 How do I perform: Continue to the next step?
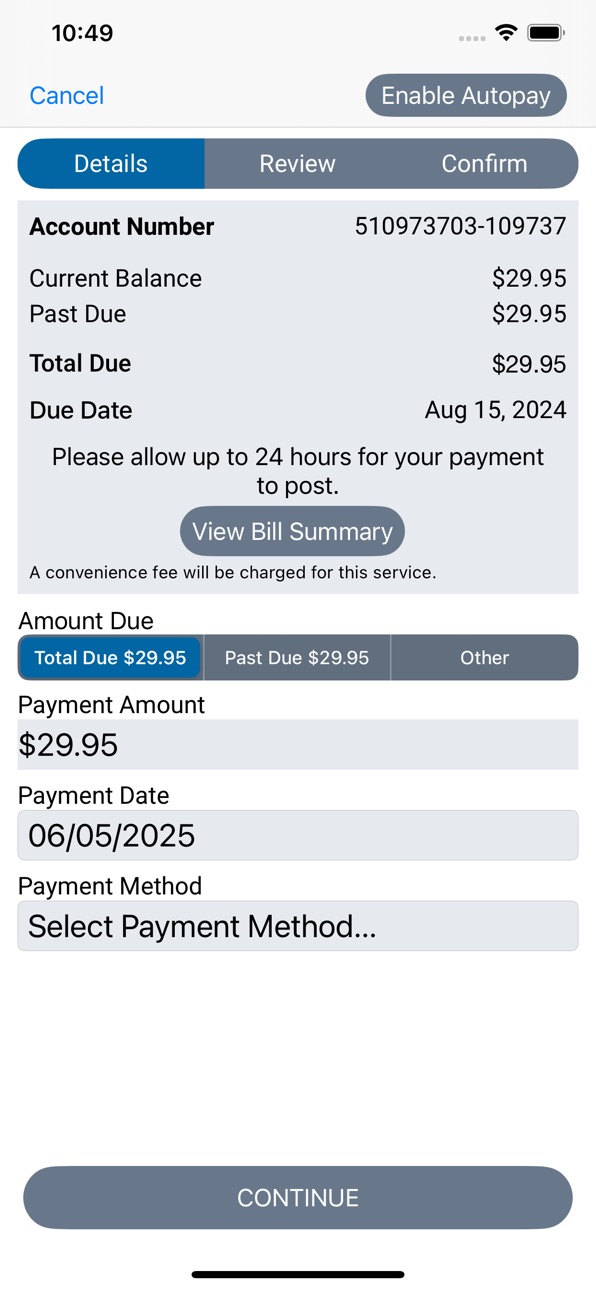pos(298,1198)
